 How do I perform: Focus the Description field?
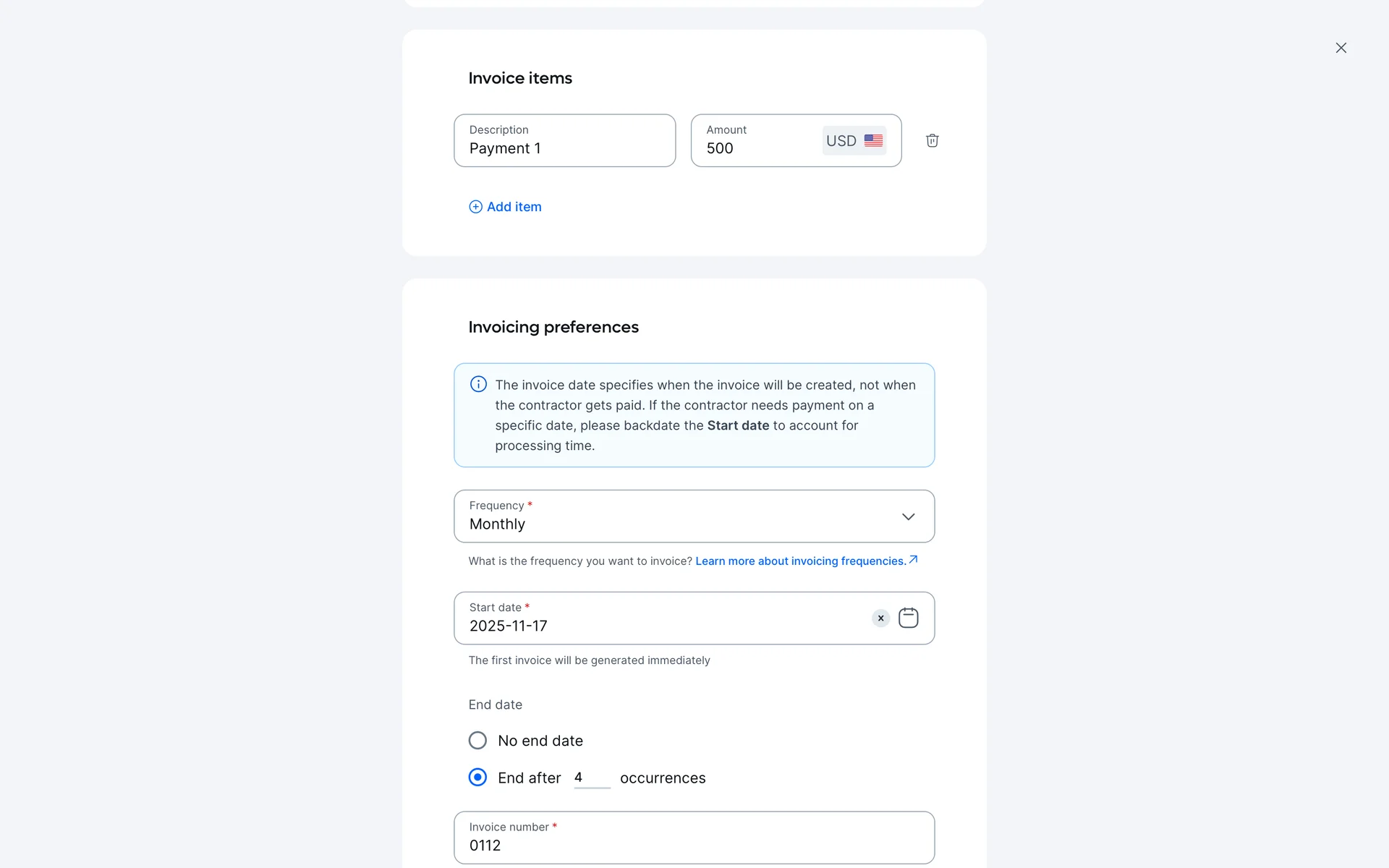[564, 140]
